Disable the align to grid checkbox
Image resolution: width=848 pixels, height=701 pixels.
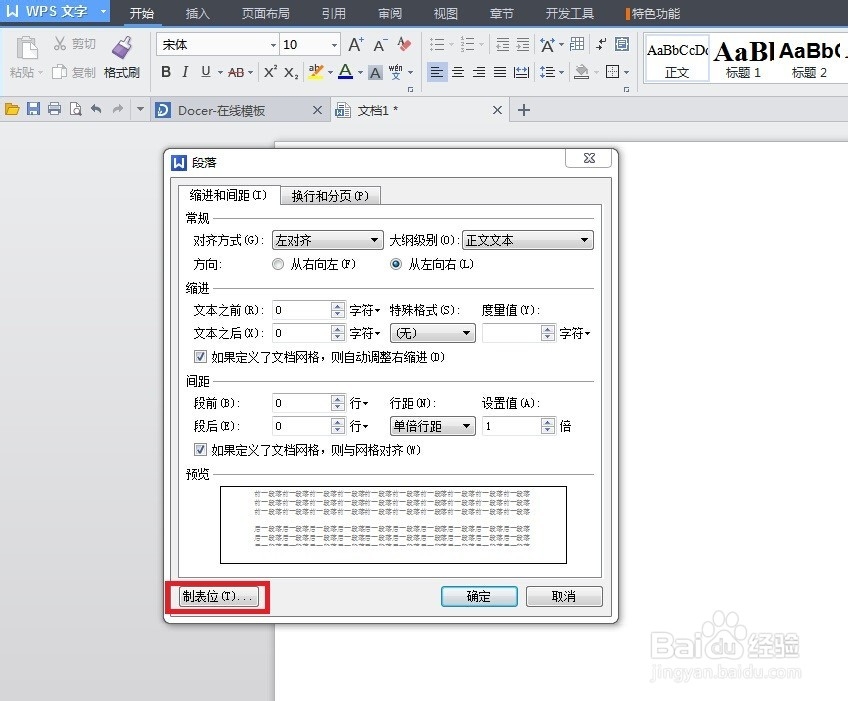(200, 449)
